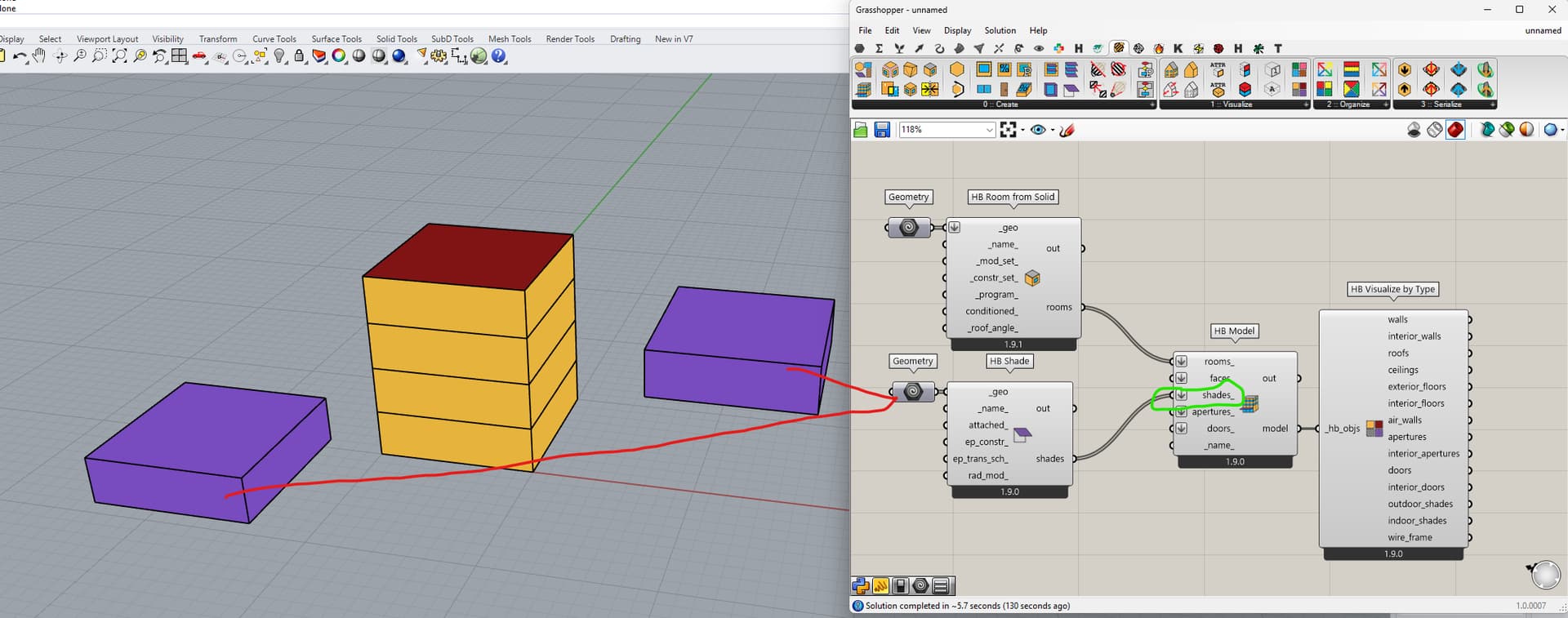This screenshot has width=1568, height=618.
Task: Click the Geometry parameter feeding HB Shade
Action: pyautogui.click(x=912, y=392)
